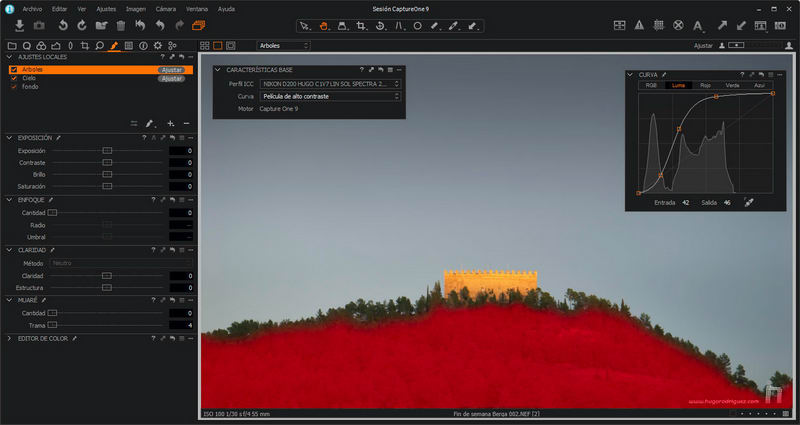Uncheck the Cielo layer checkbox
This screenshot has width=800, height=425.
coord(14,78)
